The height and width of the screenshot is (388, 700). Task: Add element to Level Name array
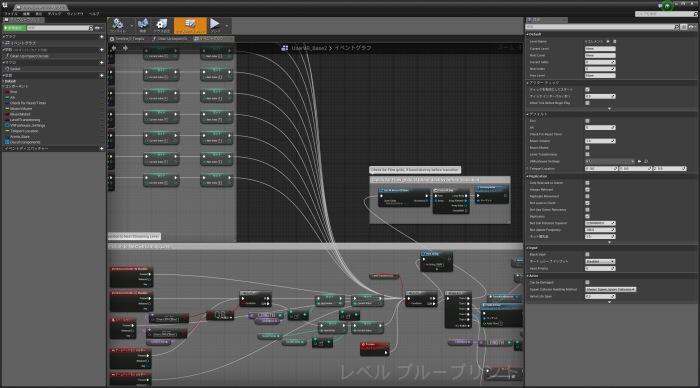coord(608,41)
